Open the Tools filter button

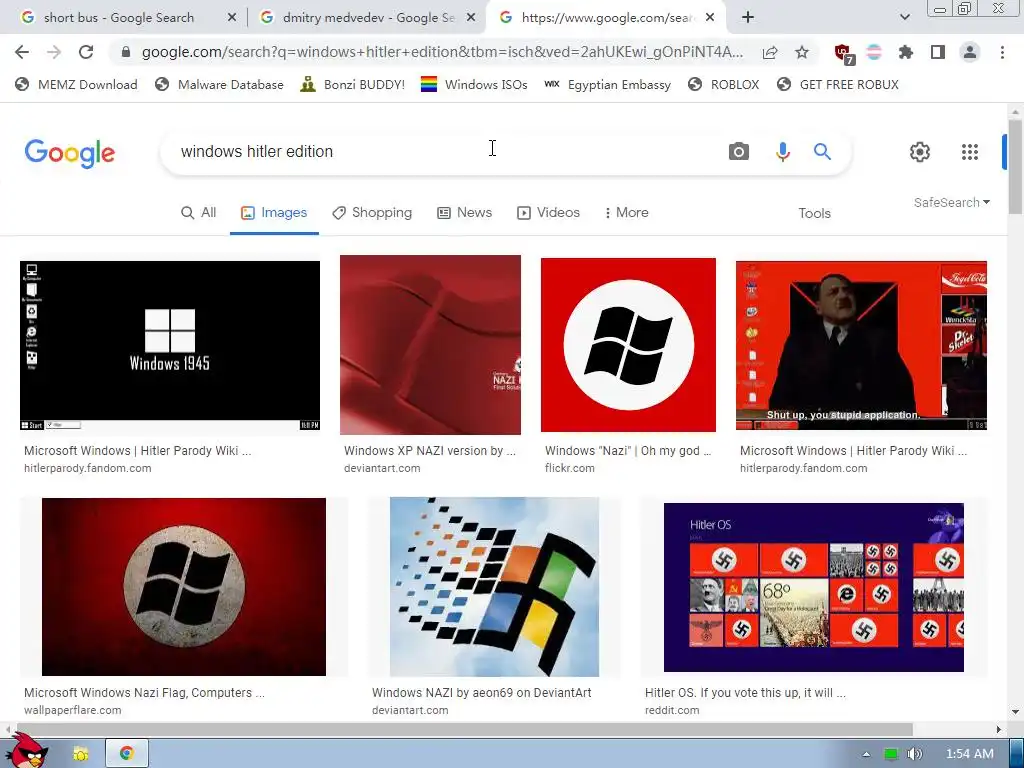point(814,214)
